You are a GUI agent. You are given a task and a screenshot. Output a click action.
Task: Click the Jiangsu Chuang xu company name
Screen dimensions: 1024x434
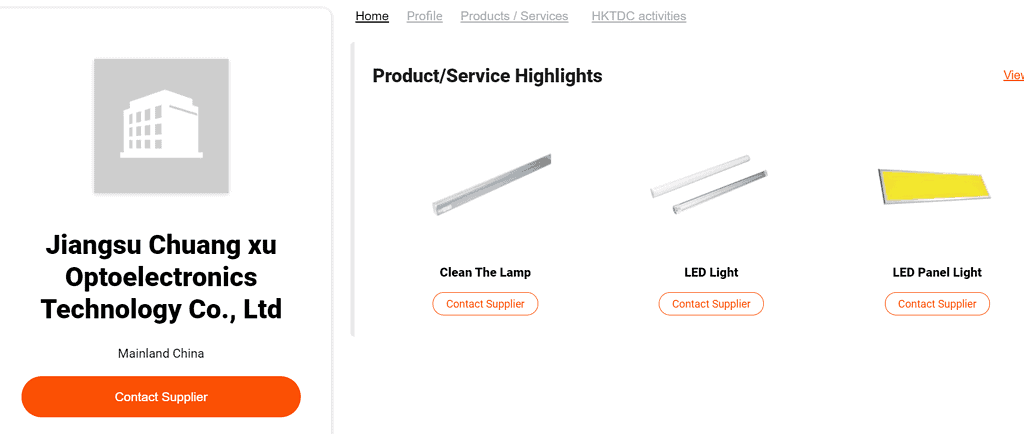[x=161, y=277]
